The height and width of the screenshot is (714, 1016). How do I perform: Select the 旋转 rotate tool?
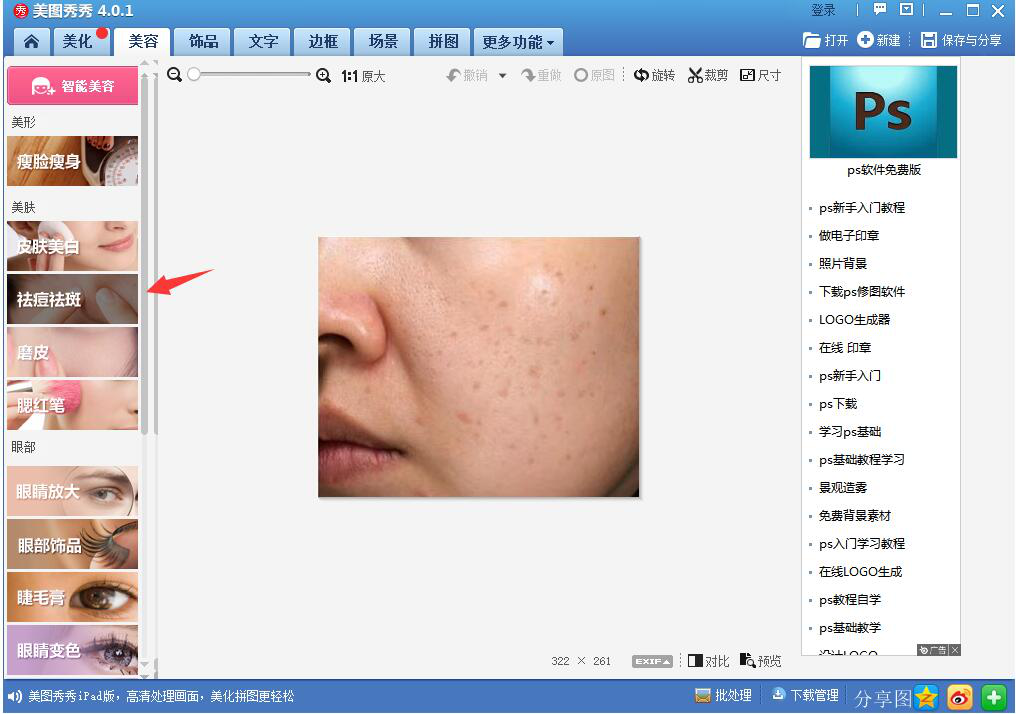click(655, 74)
